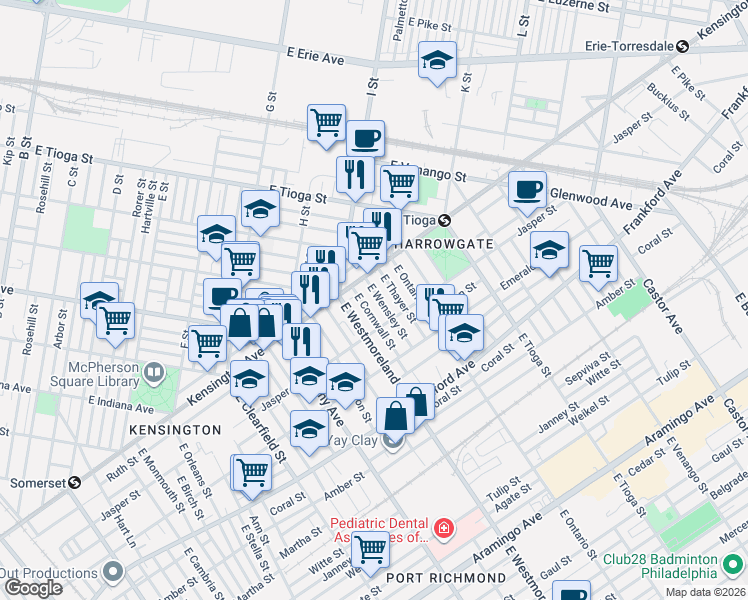748x600 pixels.
Task: Open the coffee cup marker west of Kensington Ave cluster
Action: click(220, 295)
